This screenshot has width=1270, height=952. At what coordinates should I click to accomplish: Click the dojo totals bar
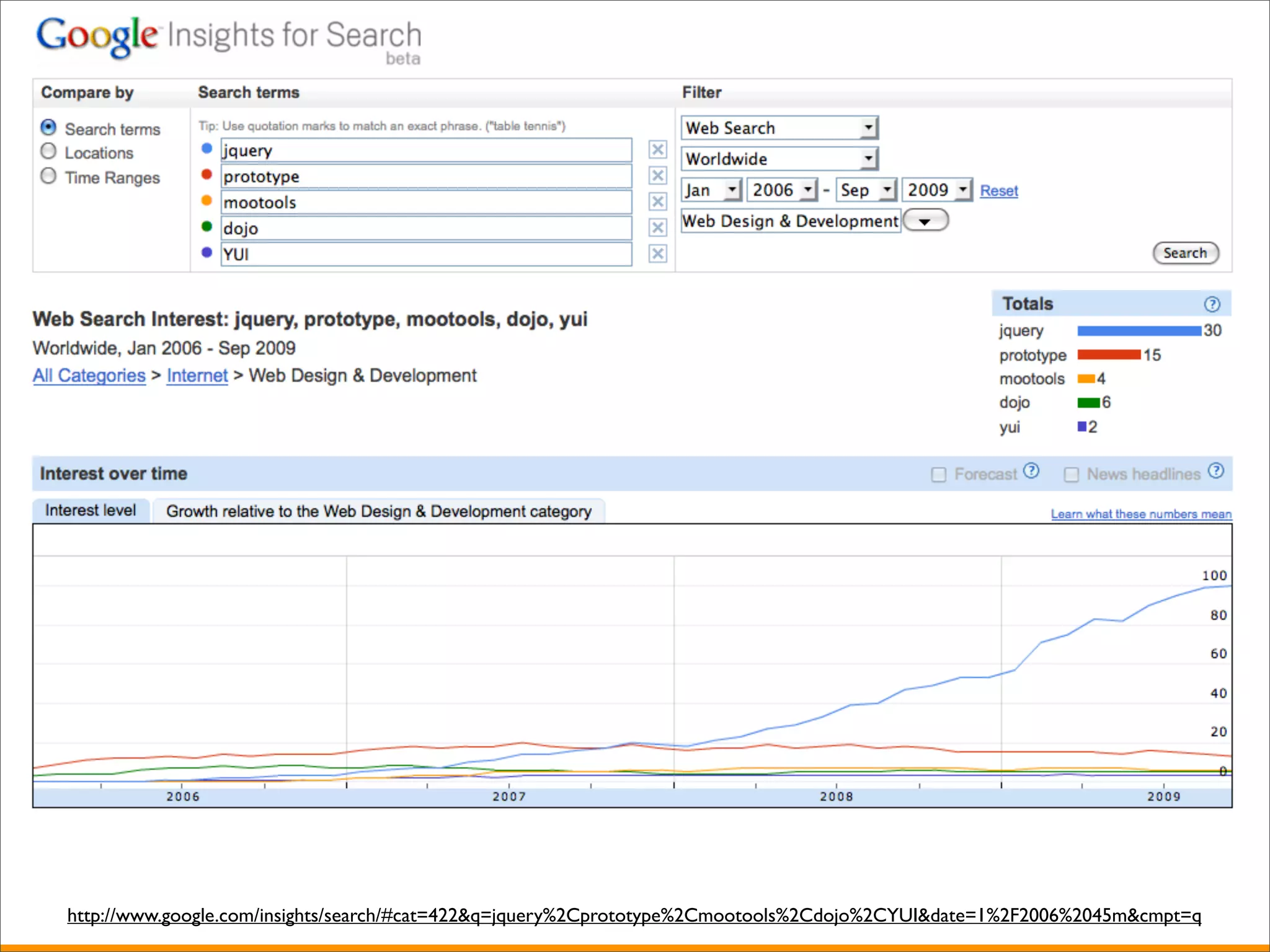[x=1089, y=403]
